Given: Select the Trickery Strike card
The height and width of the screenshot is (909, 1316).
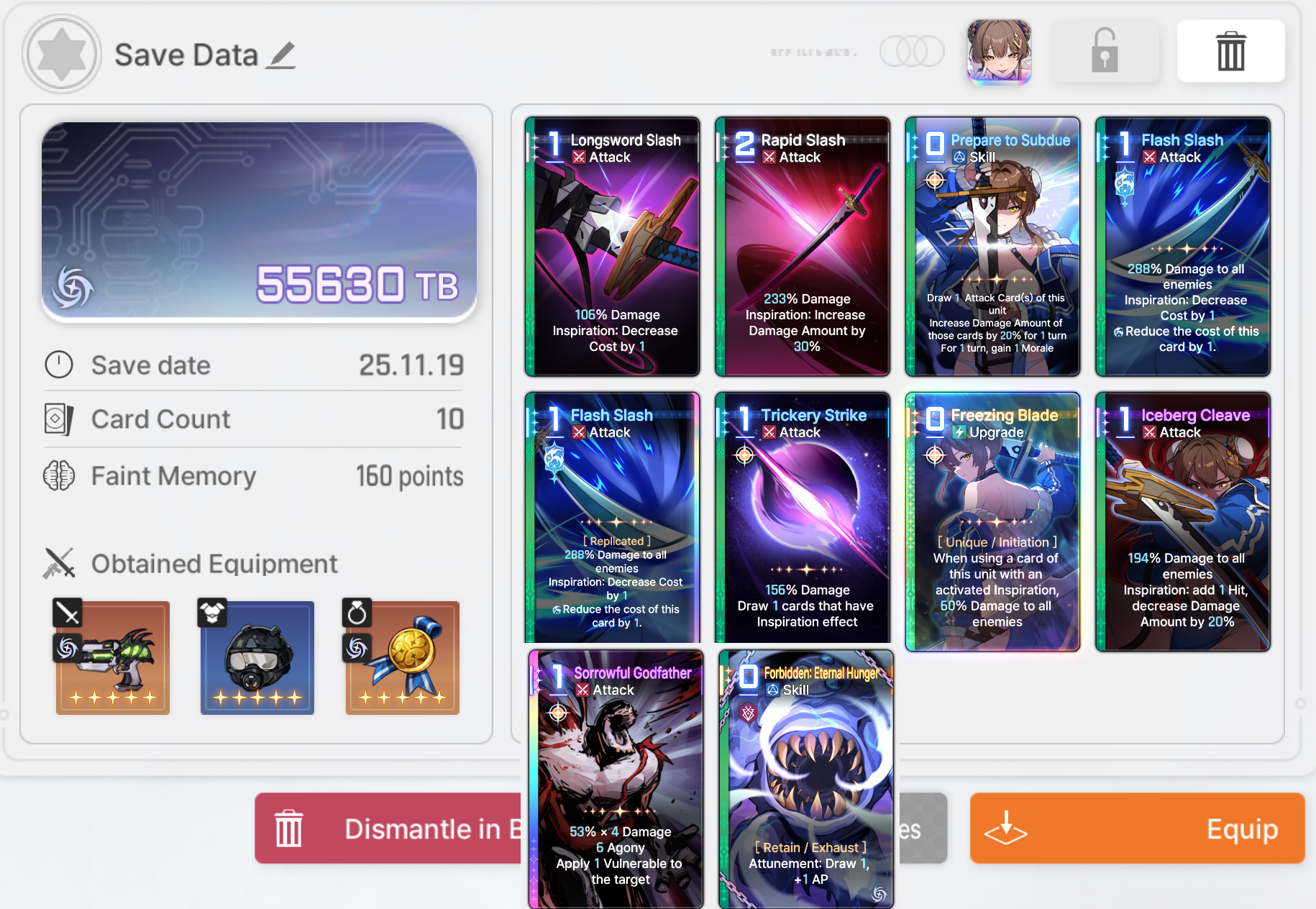Looking at the screenshot, I should click(x=803, y=517).
